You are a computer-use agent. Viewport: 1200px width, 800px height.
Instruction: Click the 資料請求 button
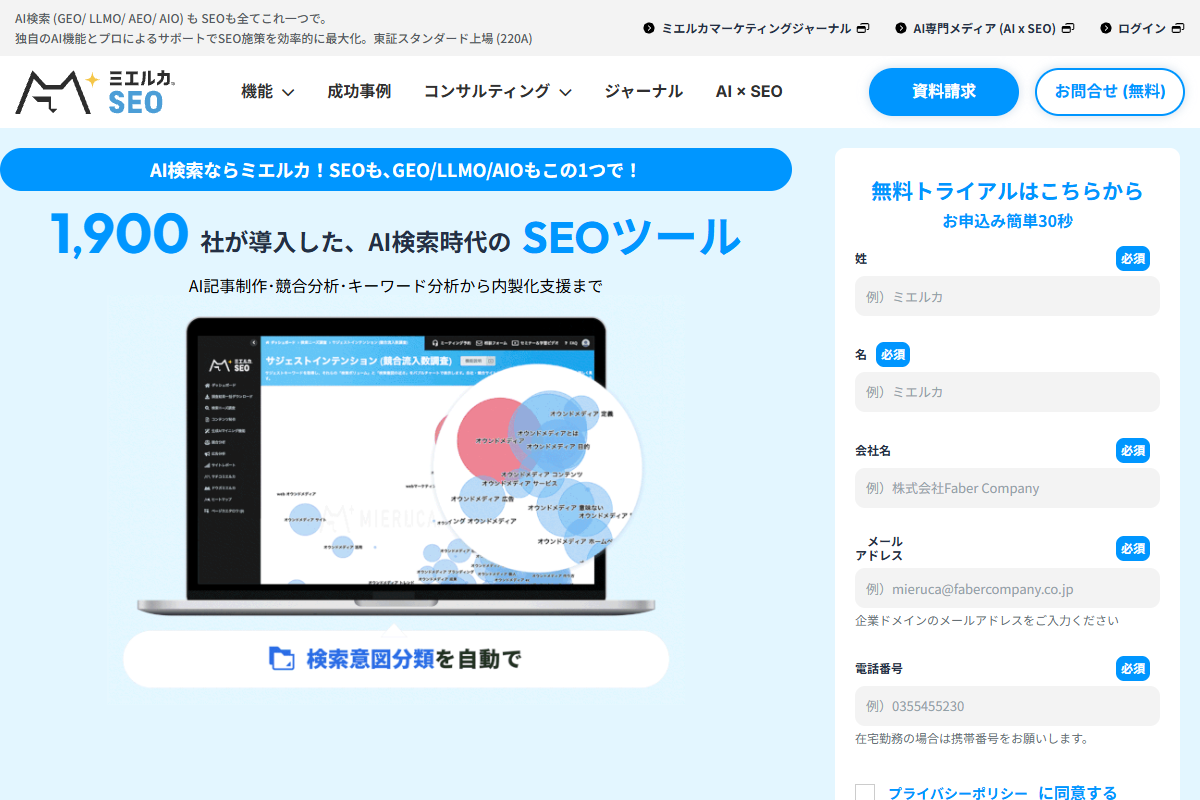(944, 92)
